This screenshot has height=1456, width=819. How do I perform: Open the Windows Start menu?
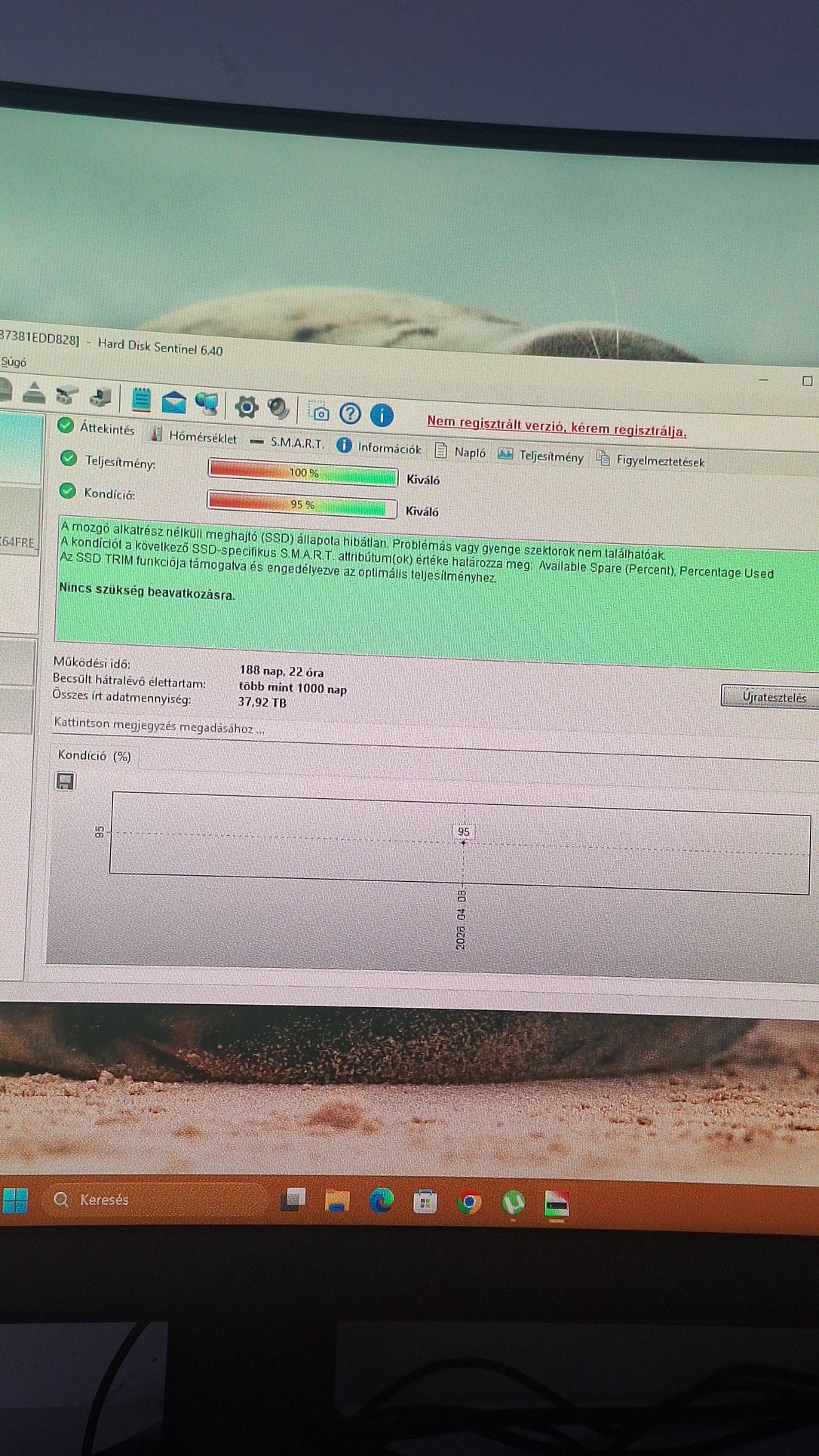[x=15, y=1200]
